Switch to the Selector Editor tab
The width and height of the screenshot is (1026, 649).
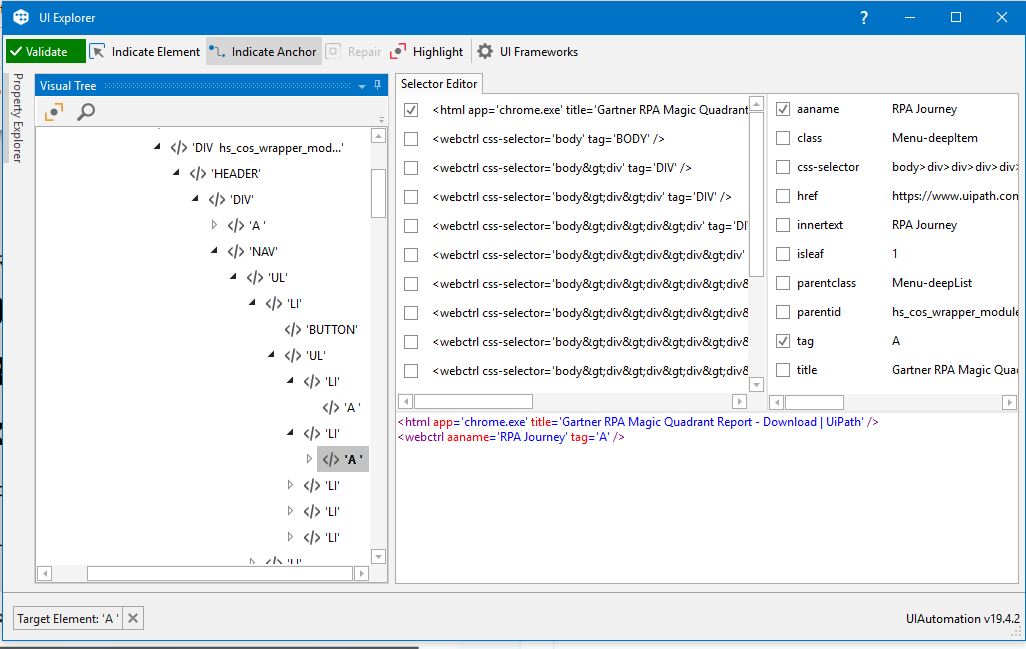(440, 84)
